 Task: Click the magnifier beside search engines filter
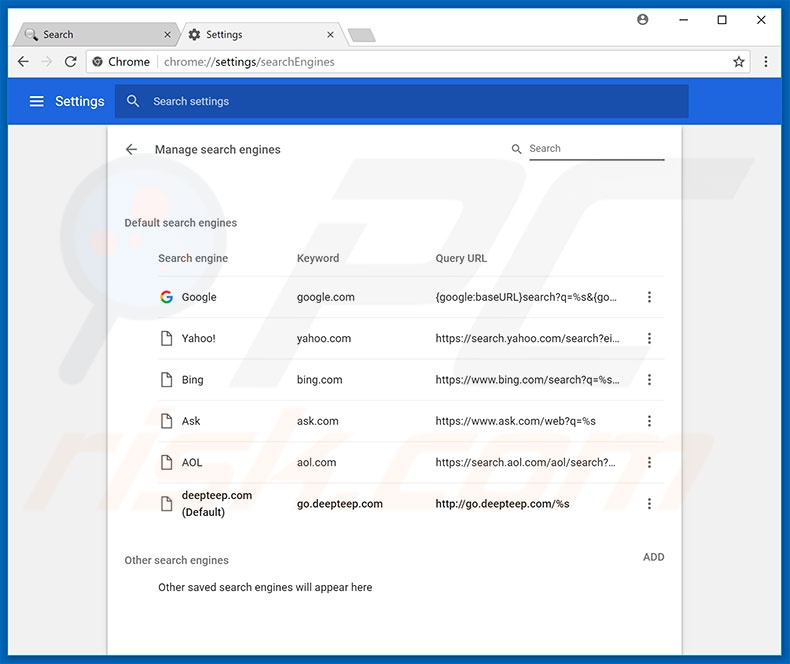(x=516, y=149)
